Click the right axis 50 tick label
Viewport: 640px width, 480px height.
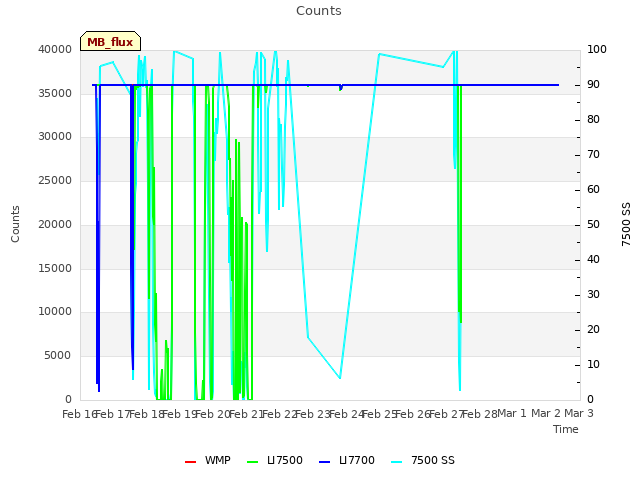(593, 224)
